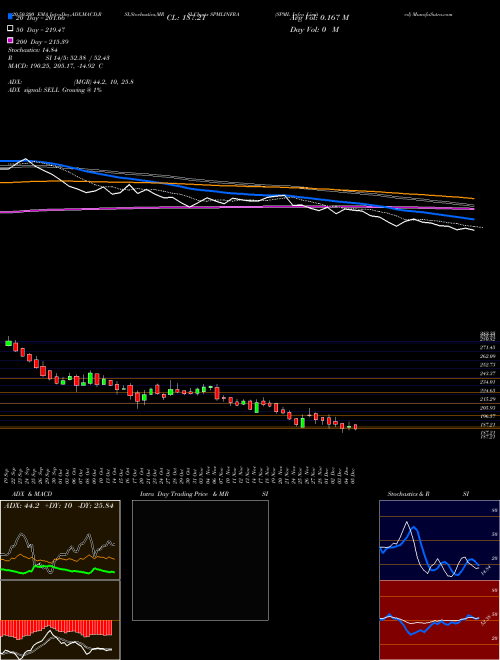Click the first green candlestick on chart
Image resolution: width=500 pixels, height=660 pixels.
point(8,342)
